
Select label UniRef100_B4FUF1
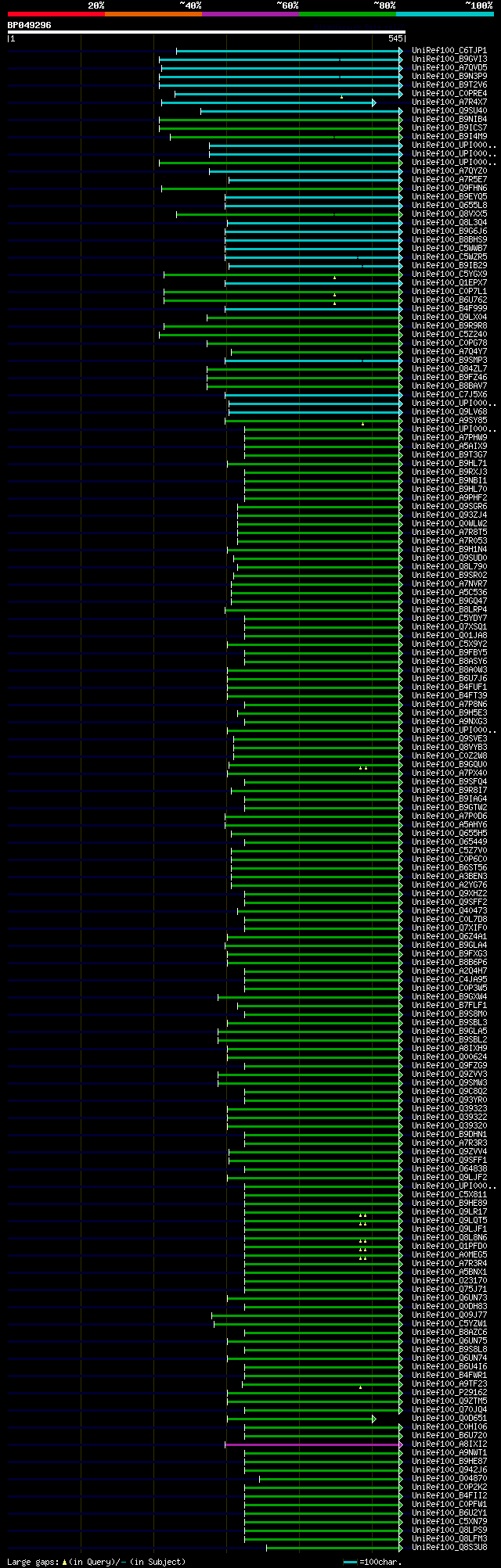pyautogui.click(x=449, y=687)
